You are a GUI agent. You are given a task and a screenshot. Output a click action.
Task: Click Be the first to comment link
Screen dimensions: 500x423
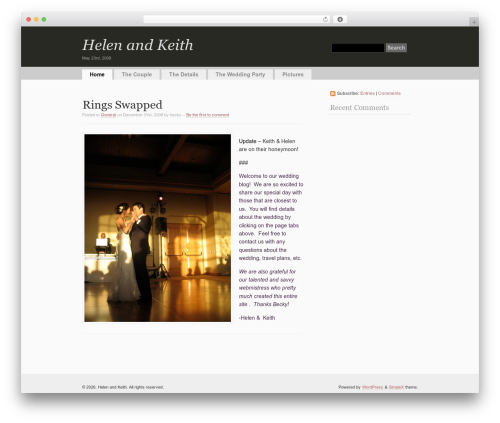click(207, 115)
